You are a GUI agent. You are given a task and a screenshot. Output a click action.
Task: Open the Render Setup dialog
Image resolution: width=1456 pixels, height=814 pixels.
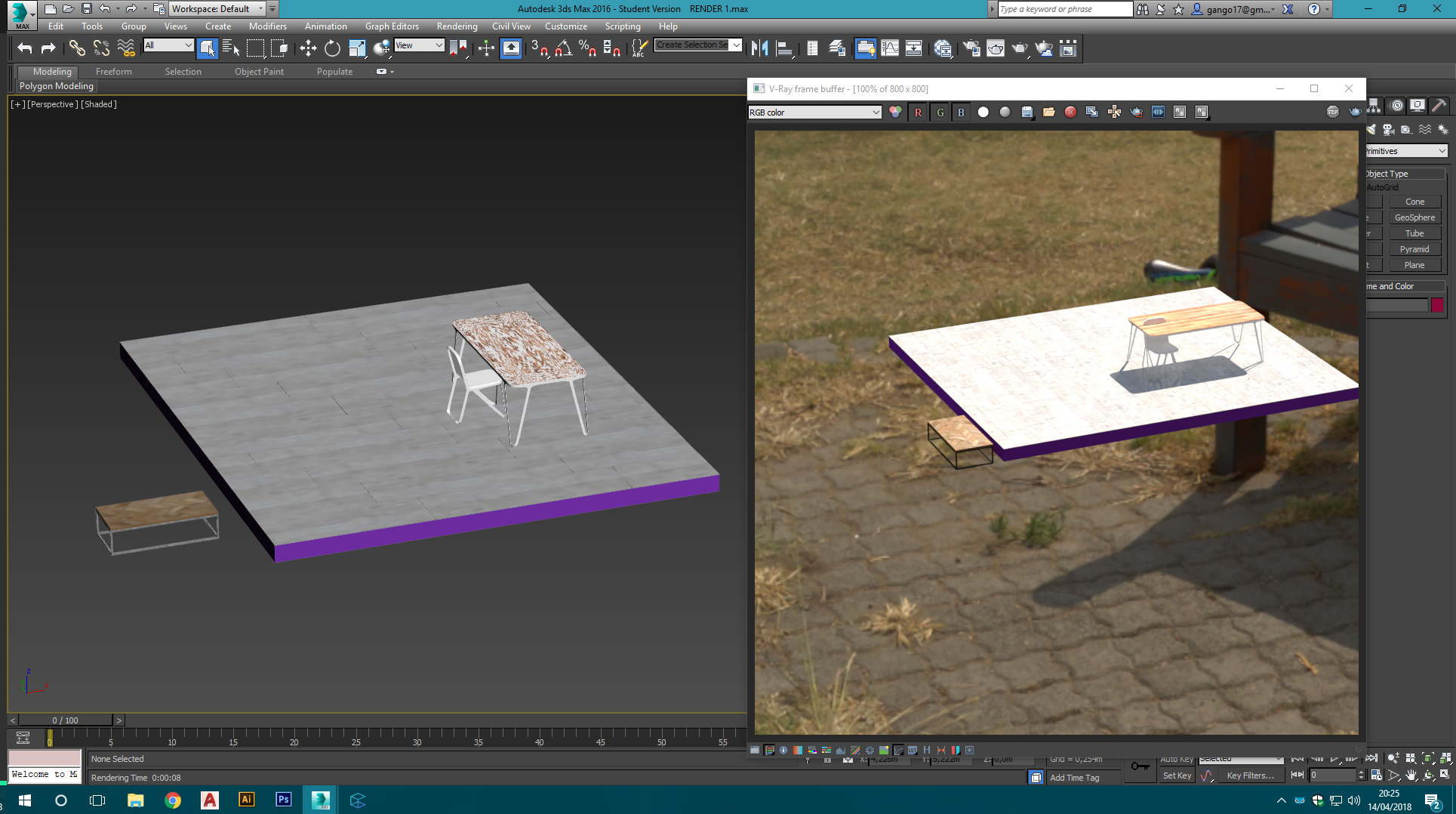971,48
